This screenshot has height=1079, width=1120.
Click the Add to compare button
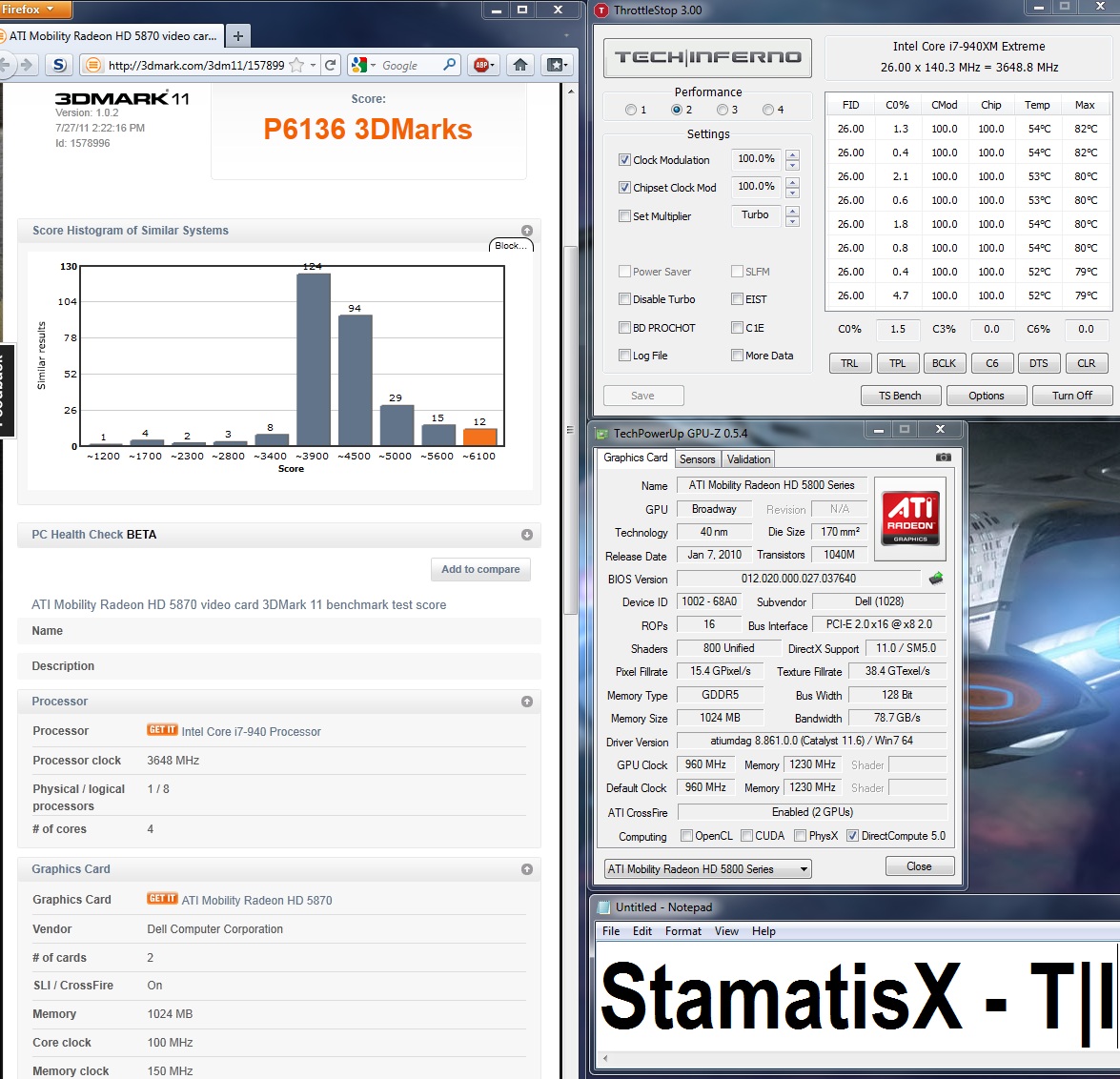coord(480,569)
